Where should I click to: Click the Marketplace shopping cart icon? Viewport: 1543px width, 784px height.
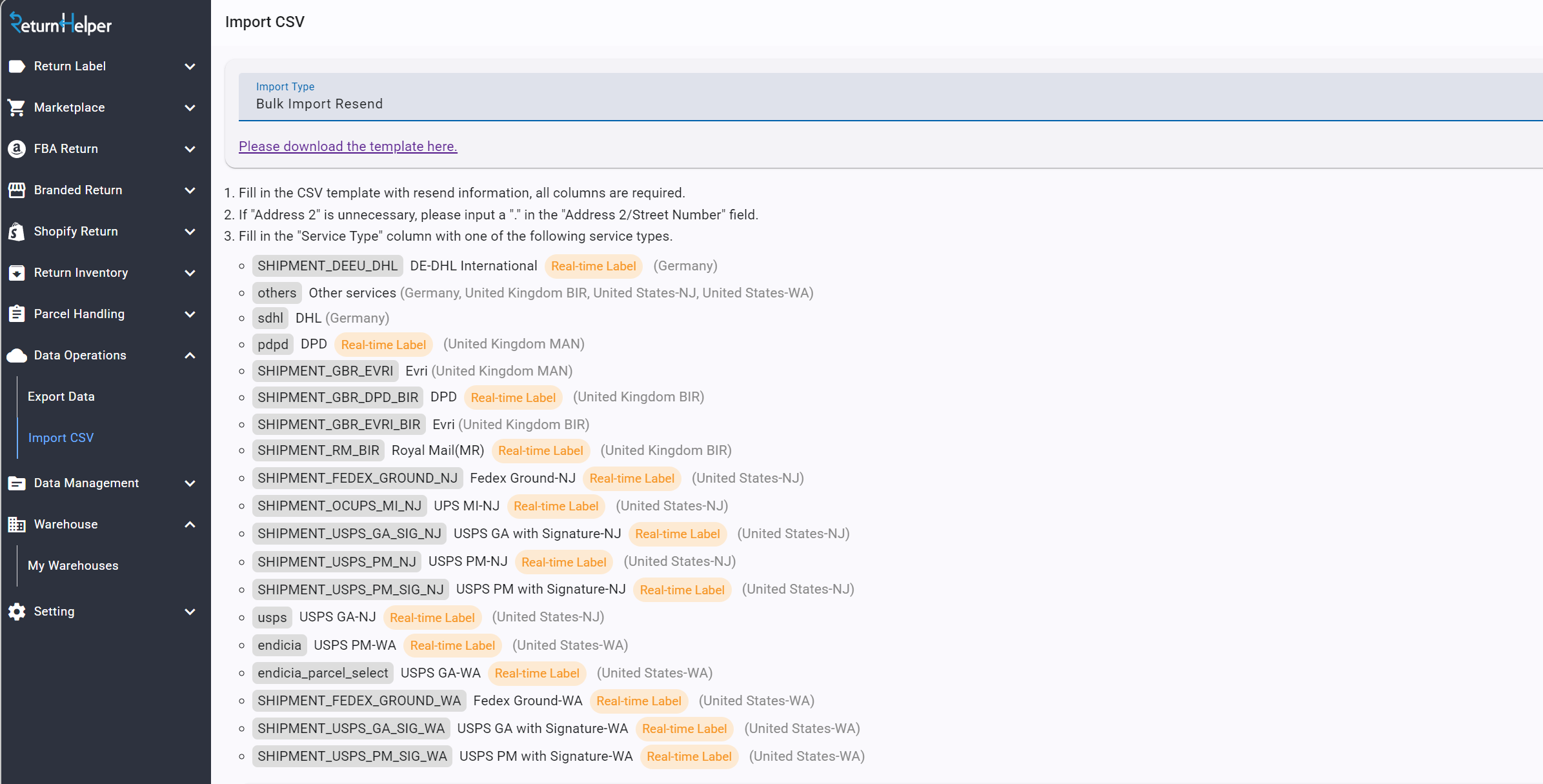[17, 108]
